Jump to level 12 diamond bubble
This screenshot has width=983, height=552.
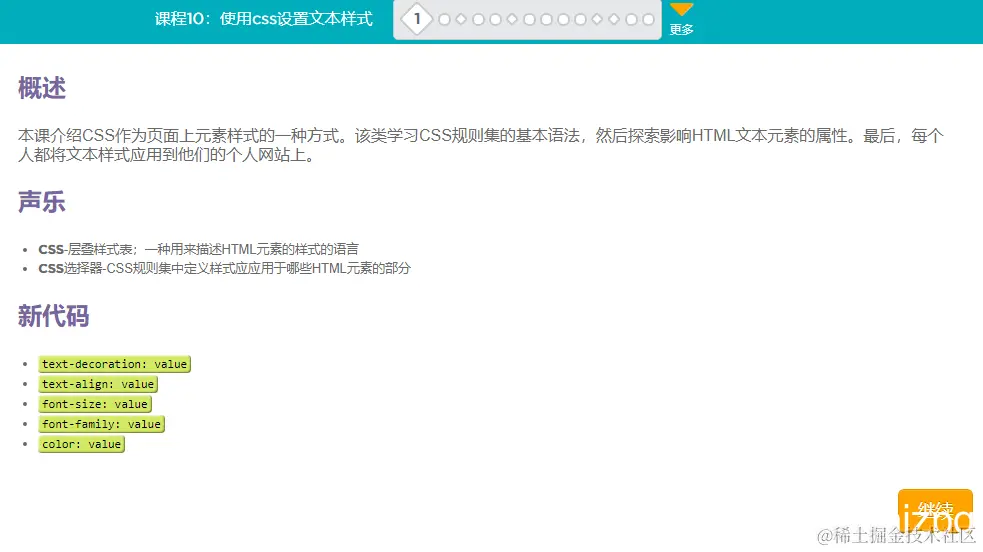(614, 20)
